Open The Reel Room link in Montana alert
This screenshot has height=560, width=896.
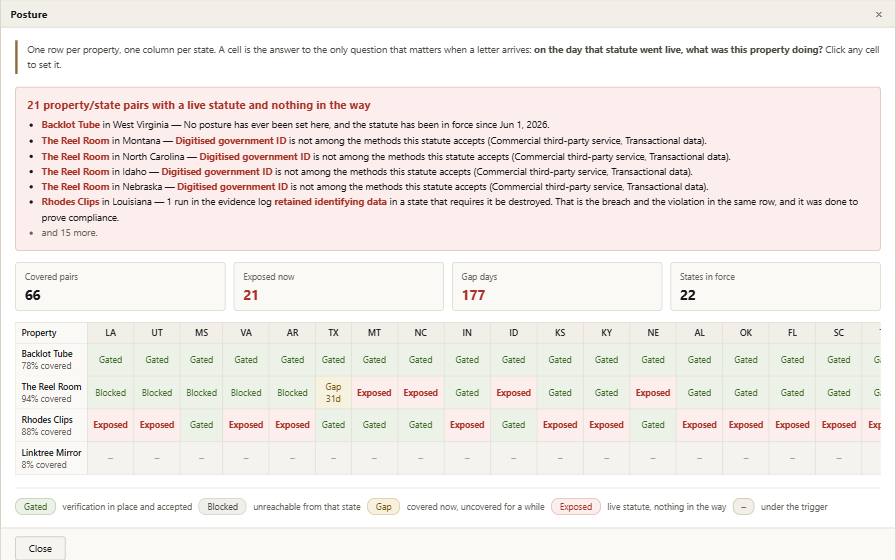click(x=75, y=141)
